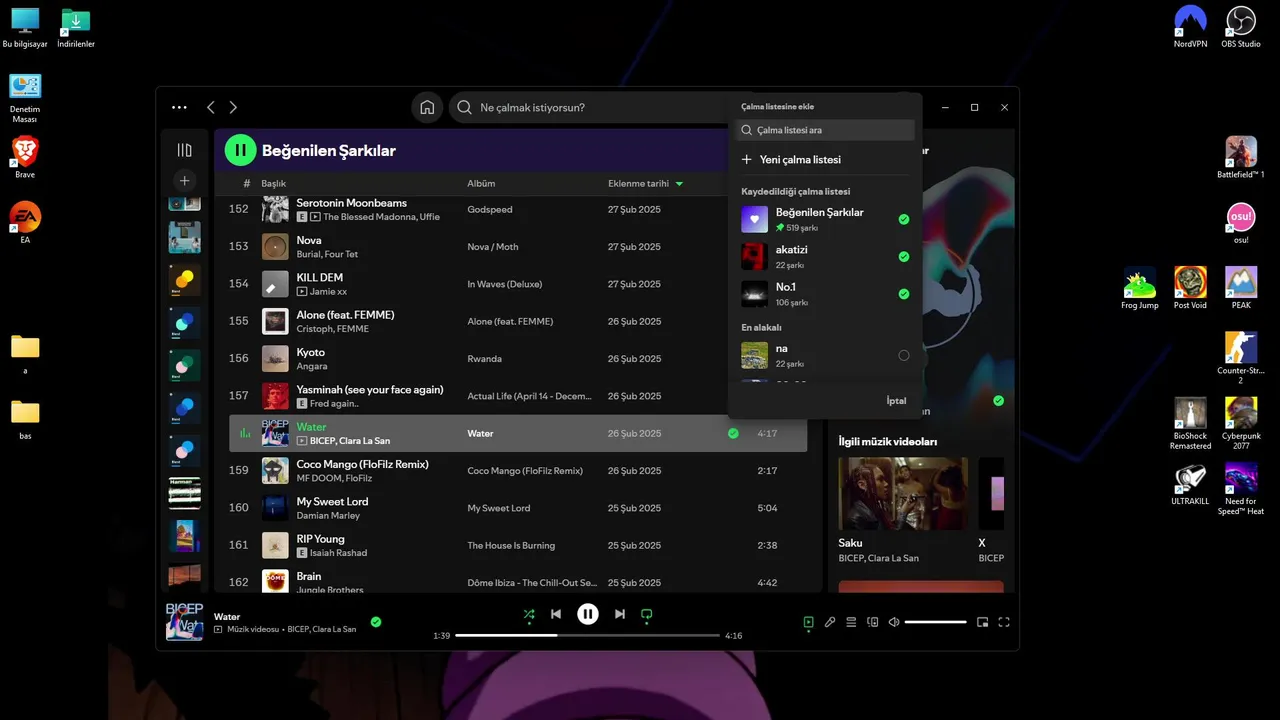Click İptal to cancel
Screen dimensions: 1280x720
point(896,401)
